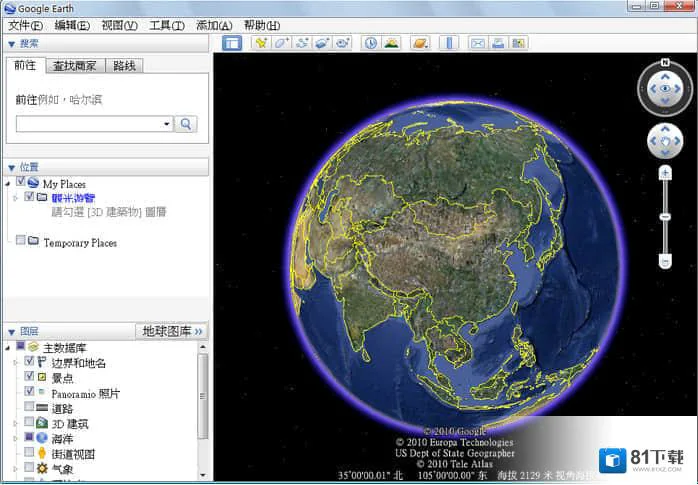The height and width of the screenshot is (485, 698).
Task: Click the add polygon toolbar icon
Action: coord(281,43)
